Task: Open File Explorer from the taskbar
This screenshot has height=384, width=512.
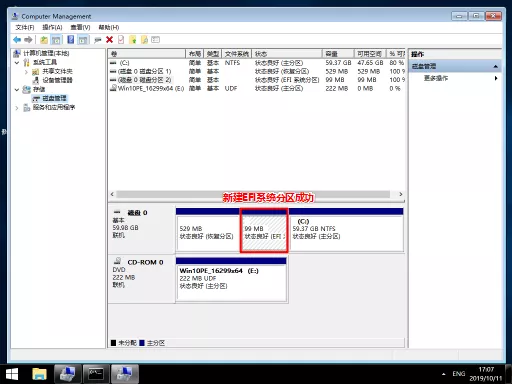Action: [x=39, y=374]
